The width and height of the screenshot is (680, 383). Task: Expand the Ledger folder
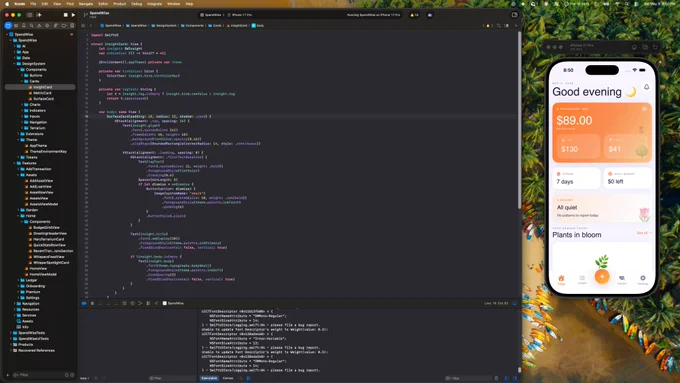tap(18, 280)
